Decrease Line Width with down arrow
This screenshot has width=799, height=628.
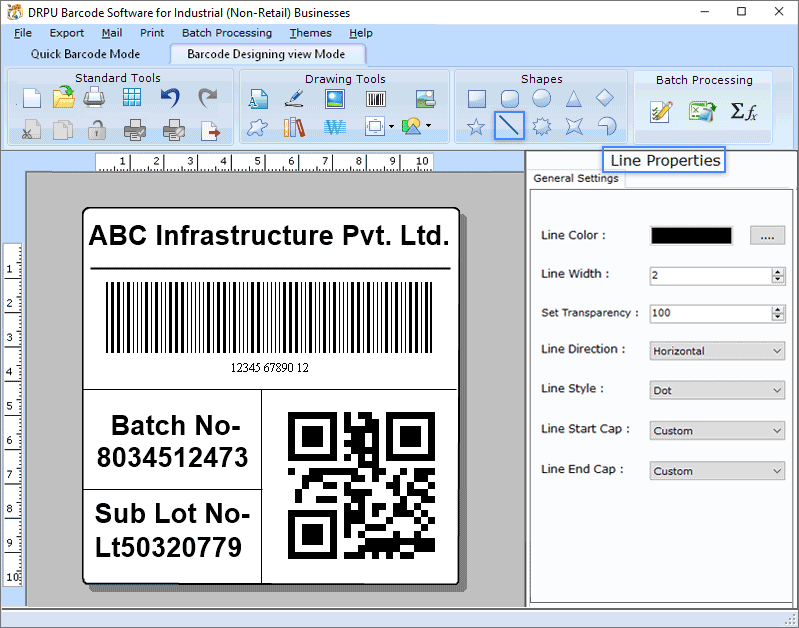(x=778, y=279)
